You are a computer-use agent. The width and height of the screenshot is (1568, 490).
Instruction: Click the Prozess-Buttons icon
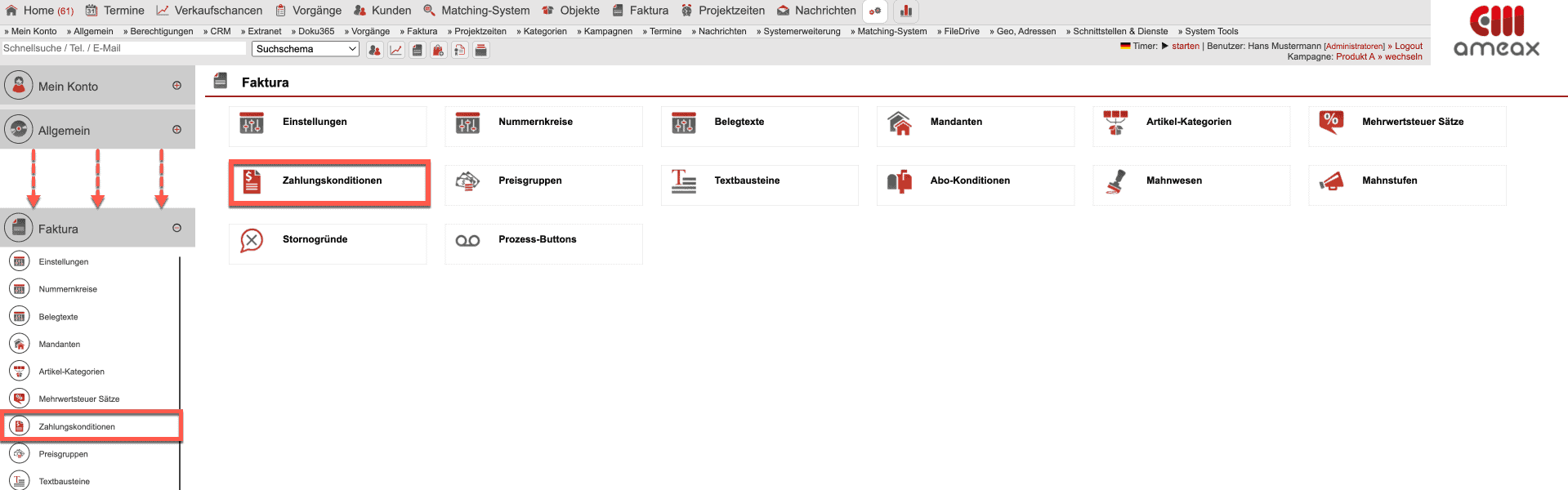(467, 240)
